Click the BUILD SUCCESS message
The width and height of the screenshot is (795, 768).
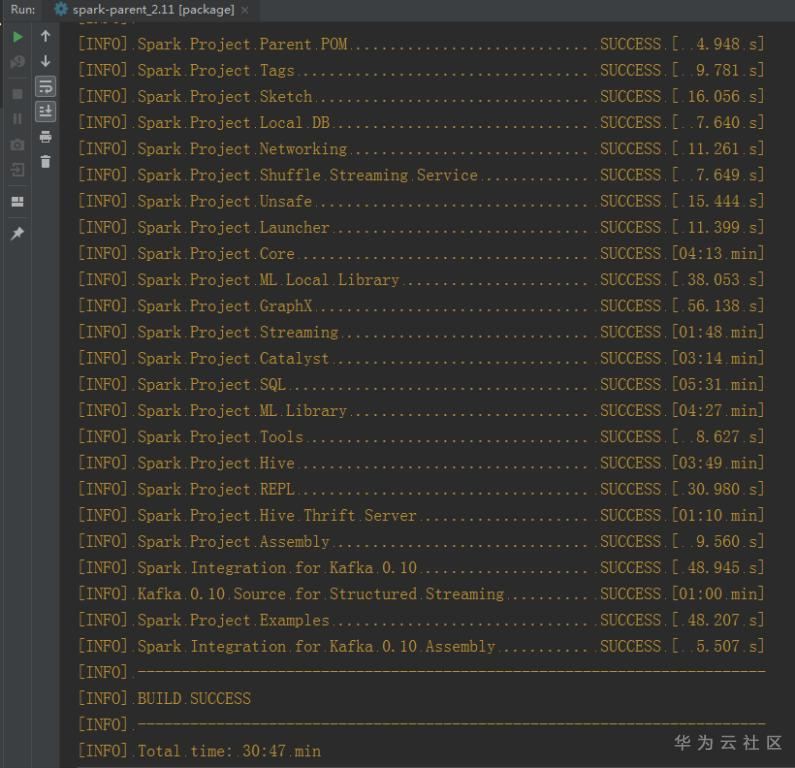pos(194,699)
